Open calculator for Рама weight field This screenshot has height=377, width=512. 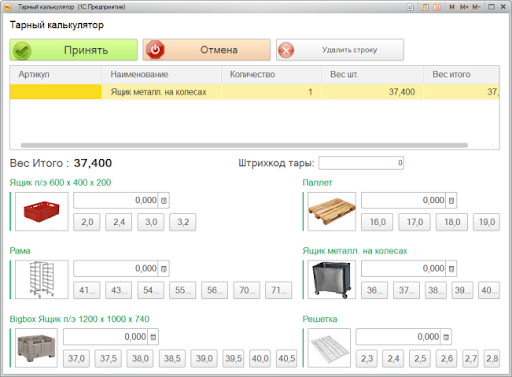164,269
